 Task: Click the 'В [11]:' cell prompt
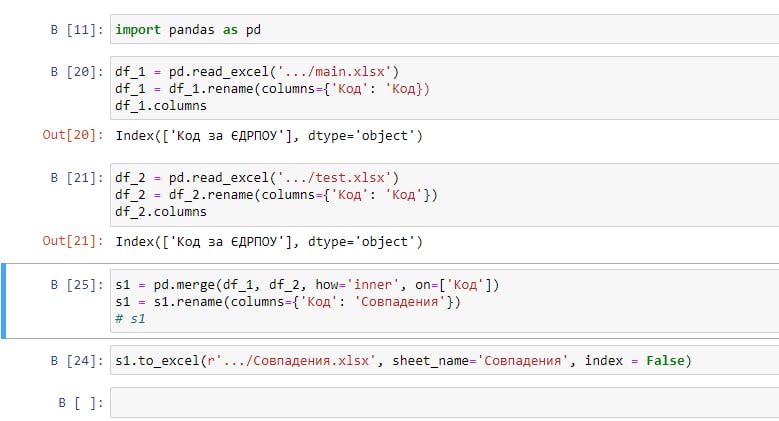pos(77,30)
